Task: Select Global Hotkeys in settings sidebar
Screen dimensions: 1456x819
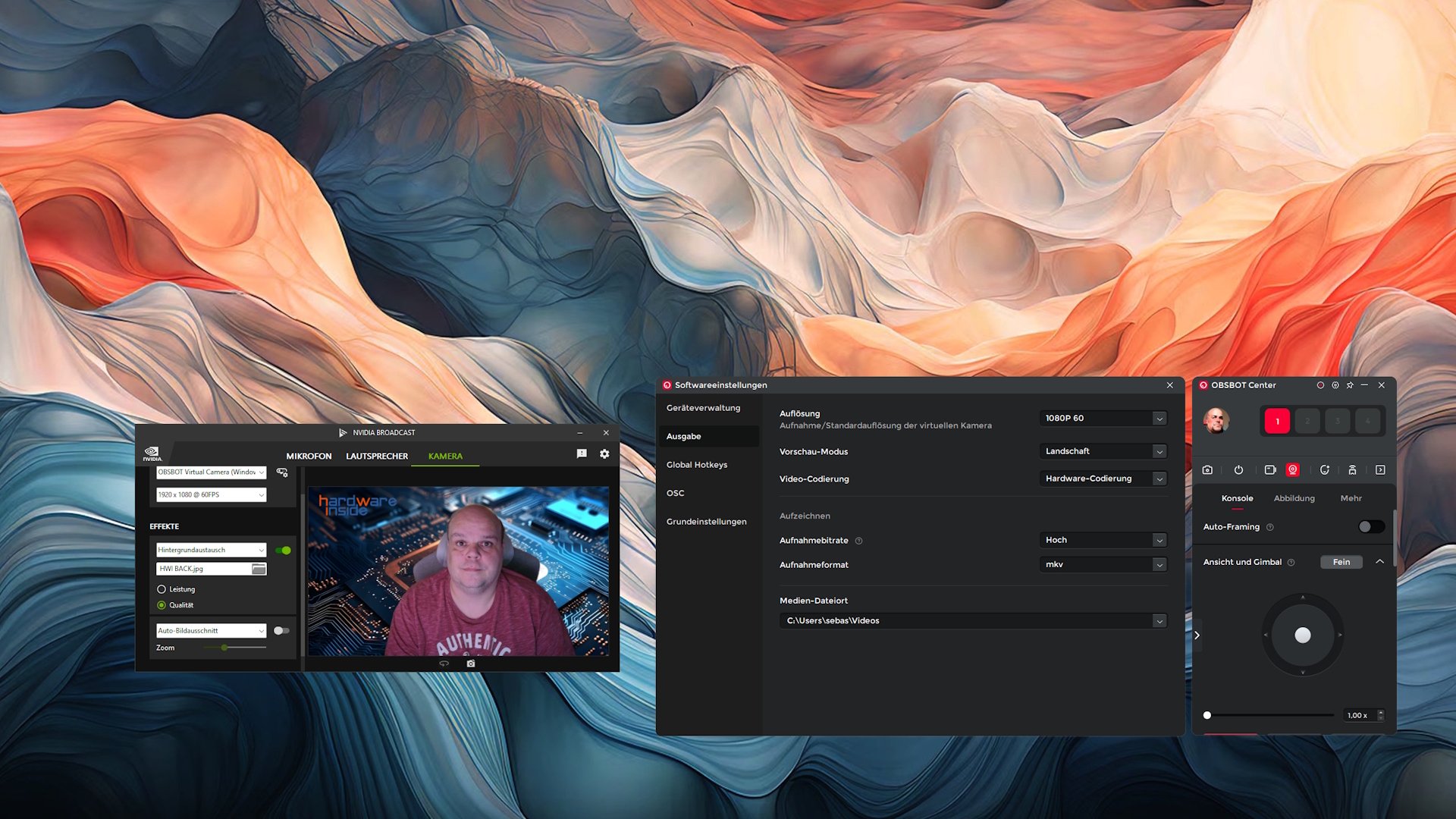Action: [696, 465]
